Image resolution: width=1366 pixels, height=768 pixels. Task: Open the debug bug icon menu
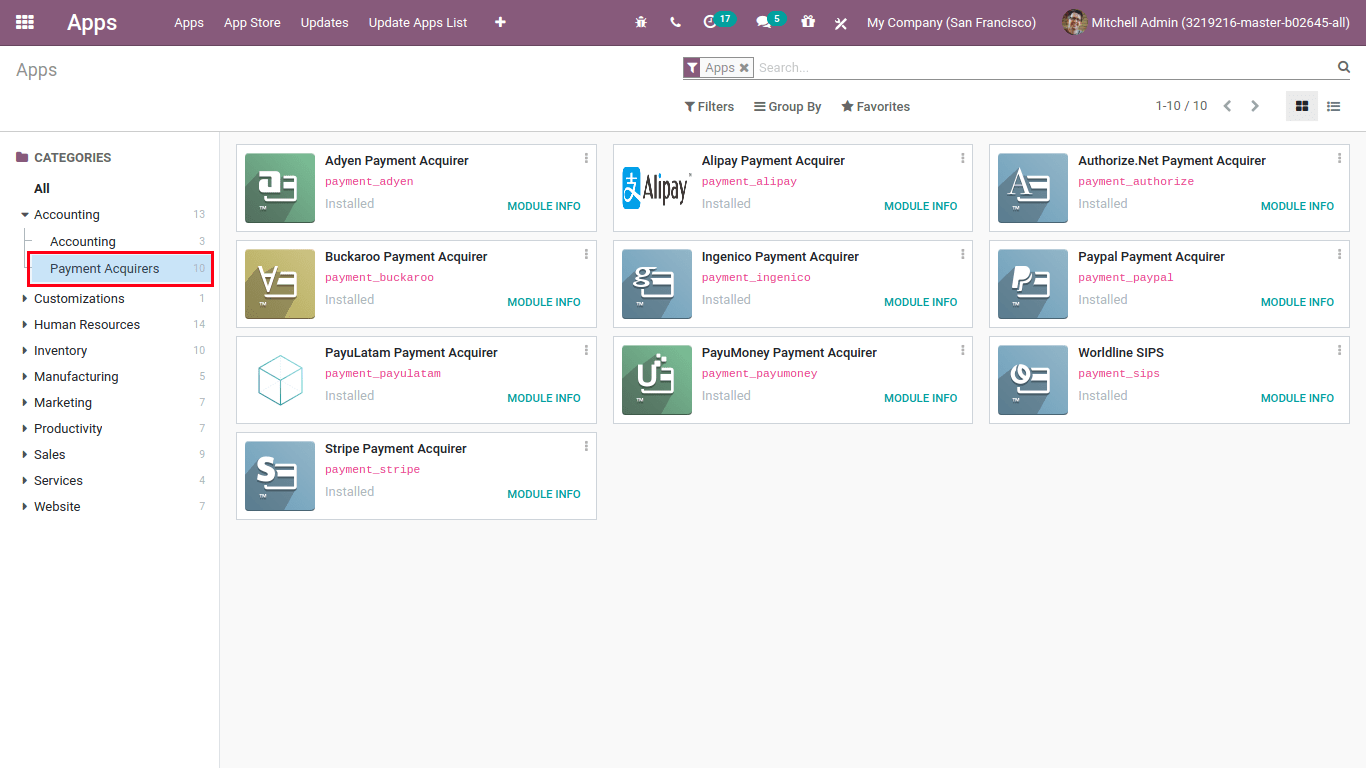641,22
